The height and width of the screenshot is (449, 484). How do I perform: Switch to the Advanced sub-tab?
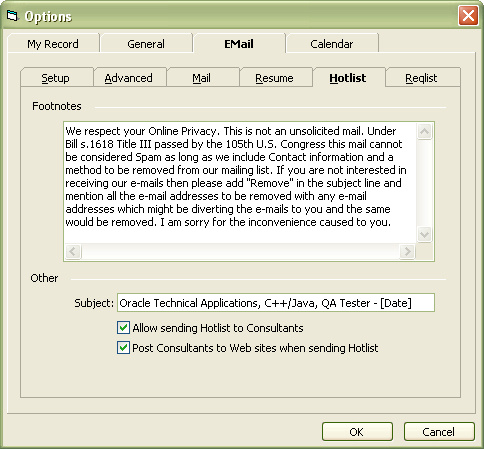click(x=130, y=78)
